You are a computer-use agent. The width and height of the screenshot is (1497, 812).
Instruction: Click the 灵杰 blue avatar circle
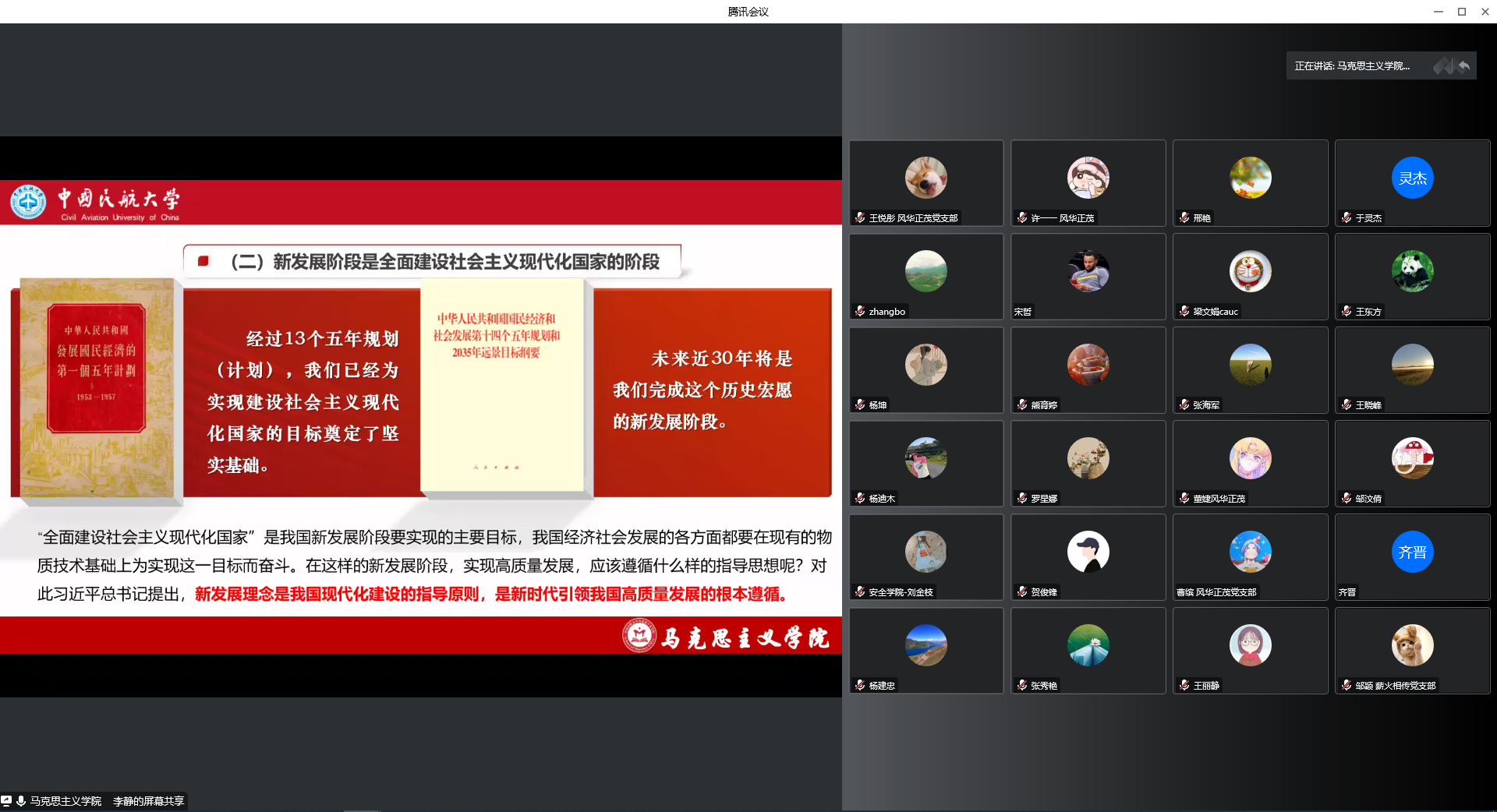(1412, 178)
